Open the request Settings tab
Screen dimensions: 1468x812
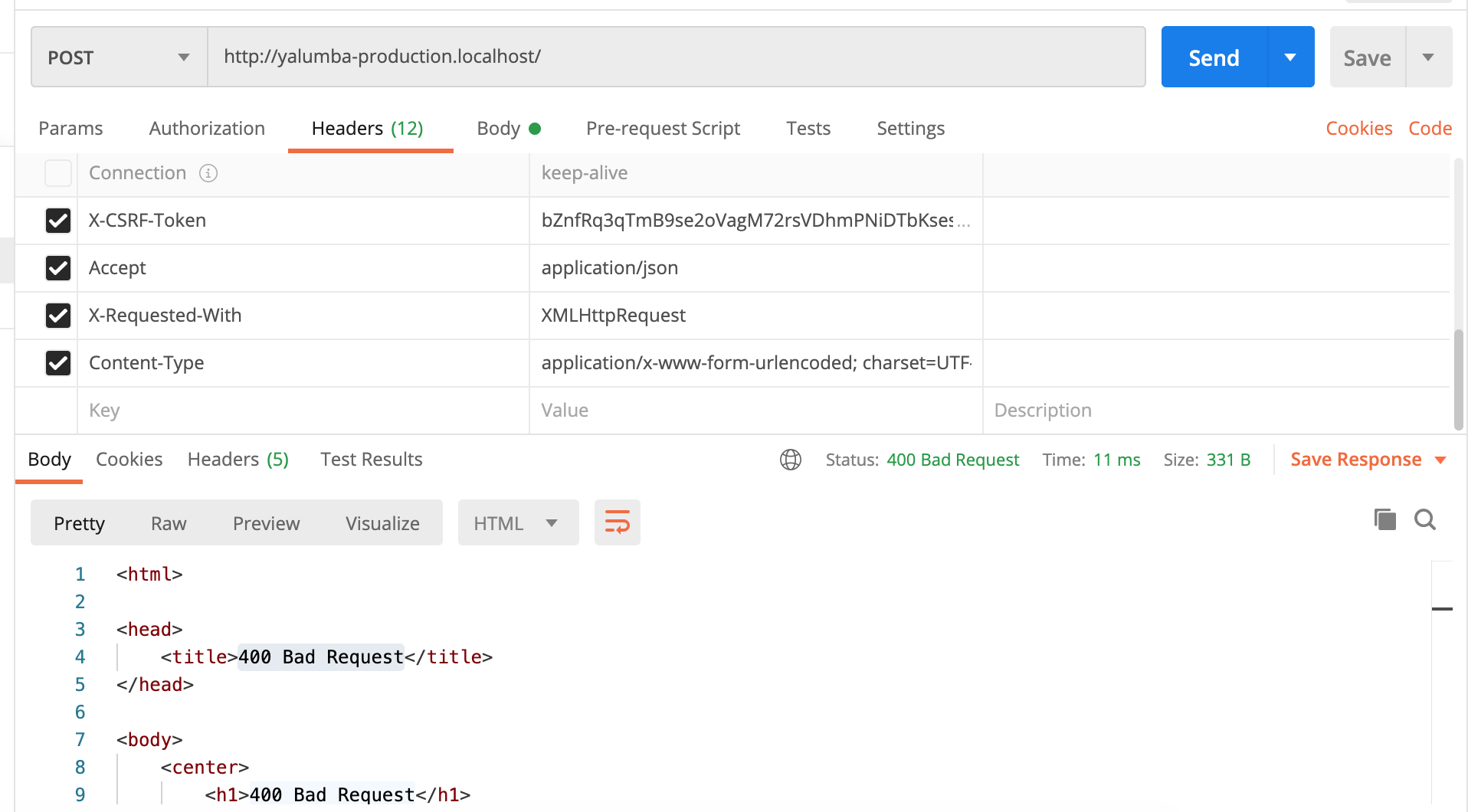pos(910,129)
